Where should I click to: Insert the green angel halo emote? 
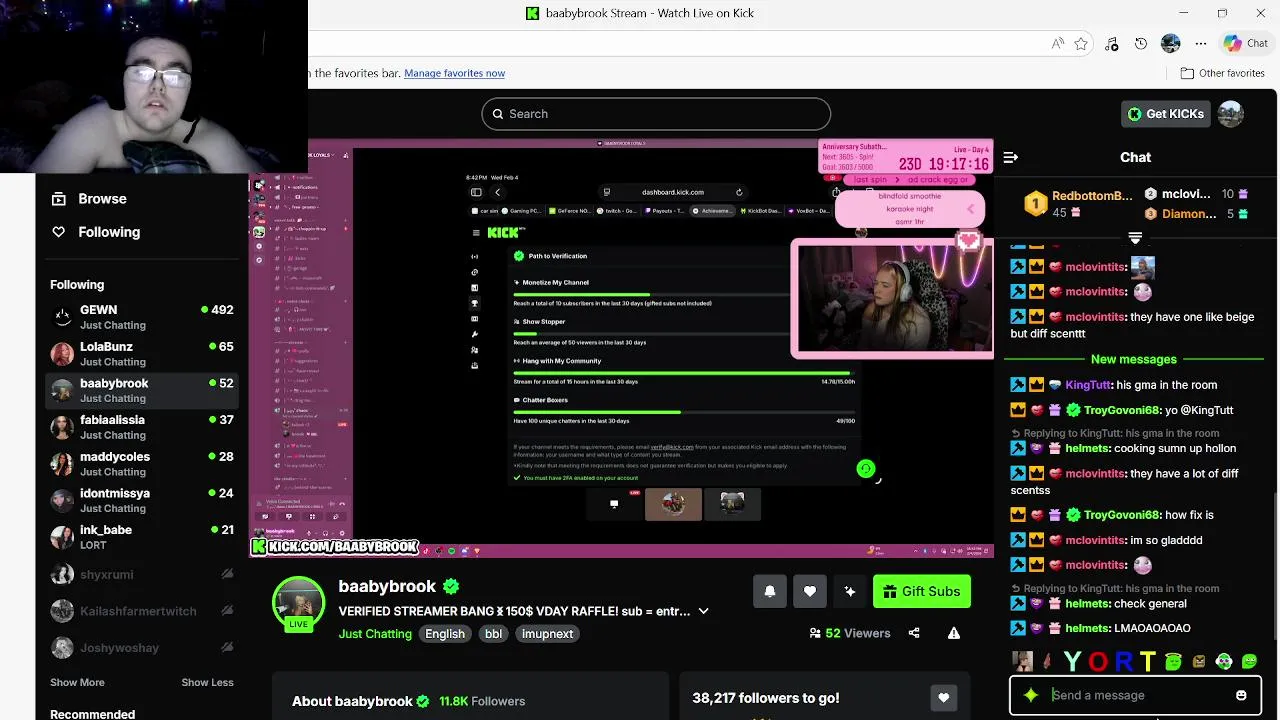(1173, 661)
